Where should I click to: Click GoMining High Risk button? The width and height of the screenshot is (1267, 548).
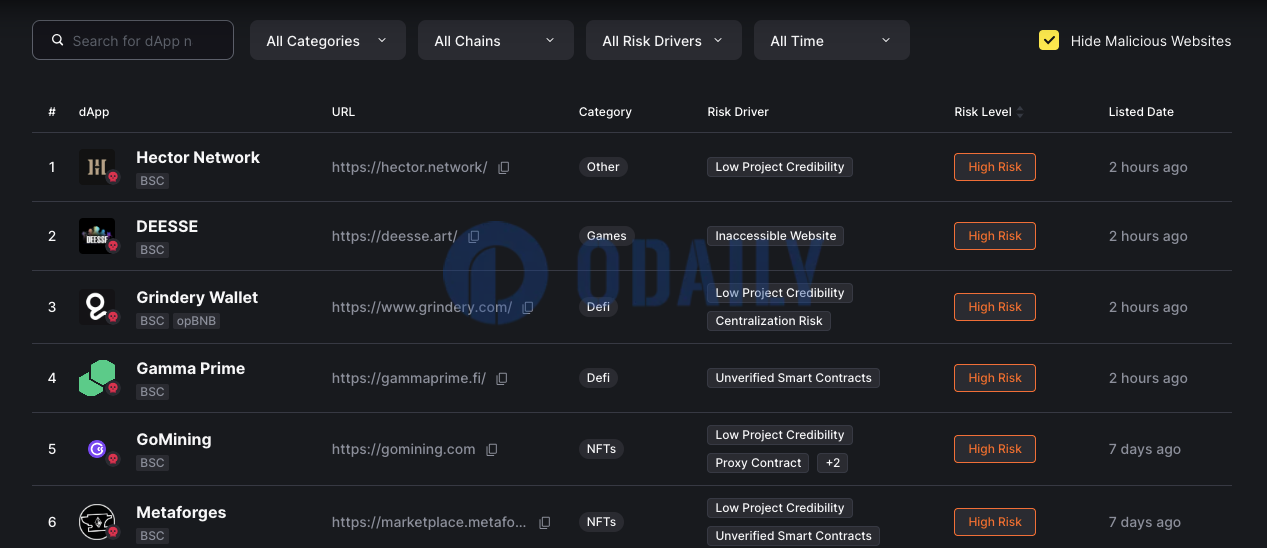(x=995, y=449)
